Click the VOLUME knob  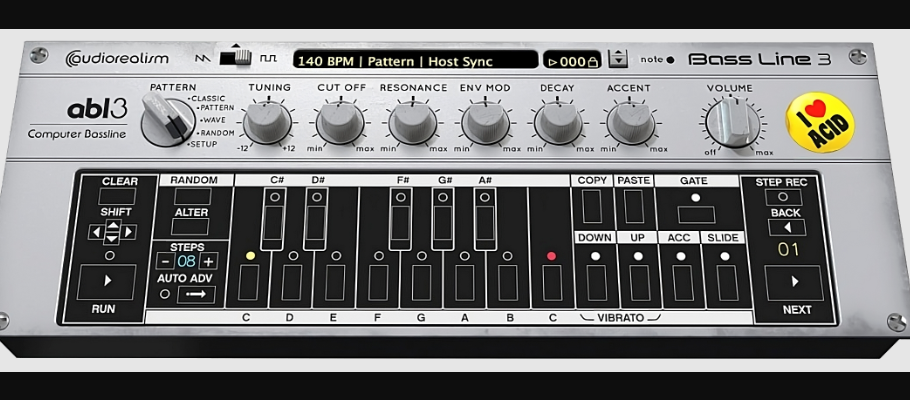click(x=733, y=122)
